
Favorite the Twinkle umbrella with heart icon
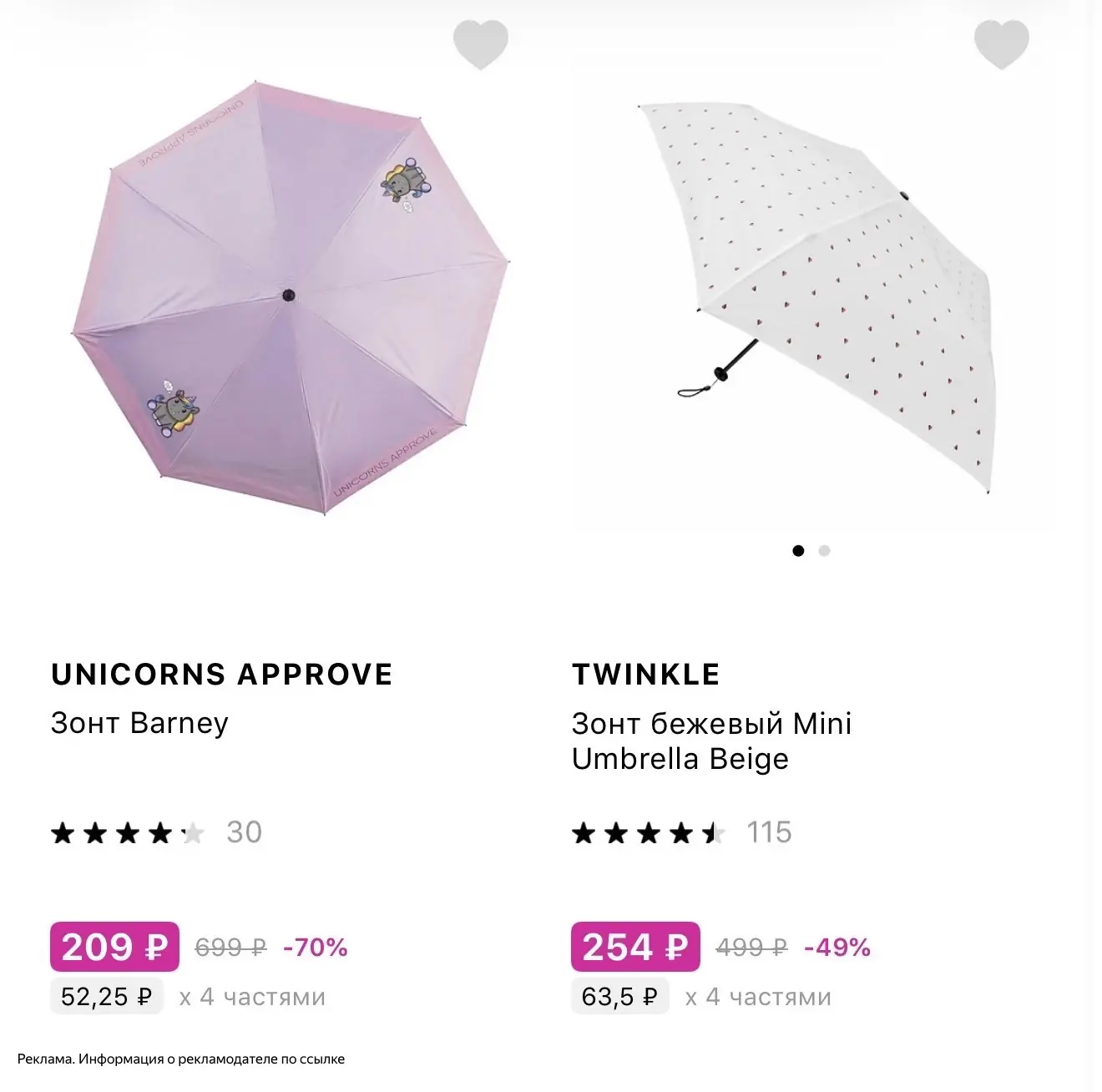click(1001, 45)
